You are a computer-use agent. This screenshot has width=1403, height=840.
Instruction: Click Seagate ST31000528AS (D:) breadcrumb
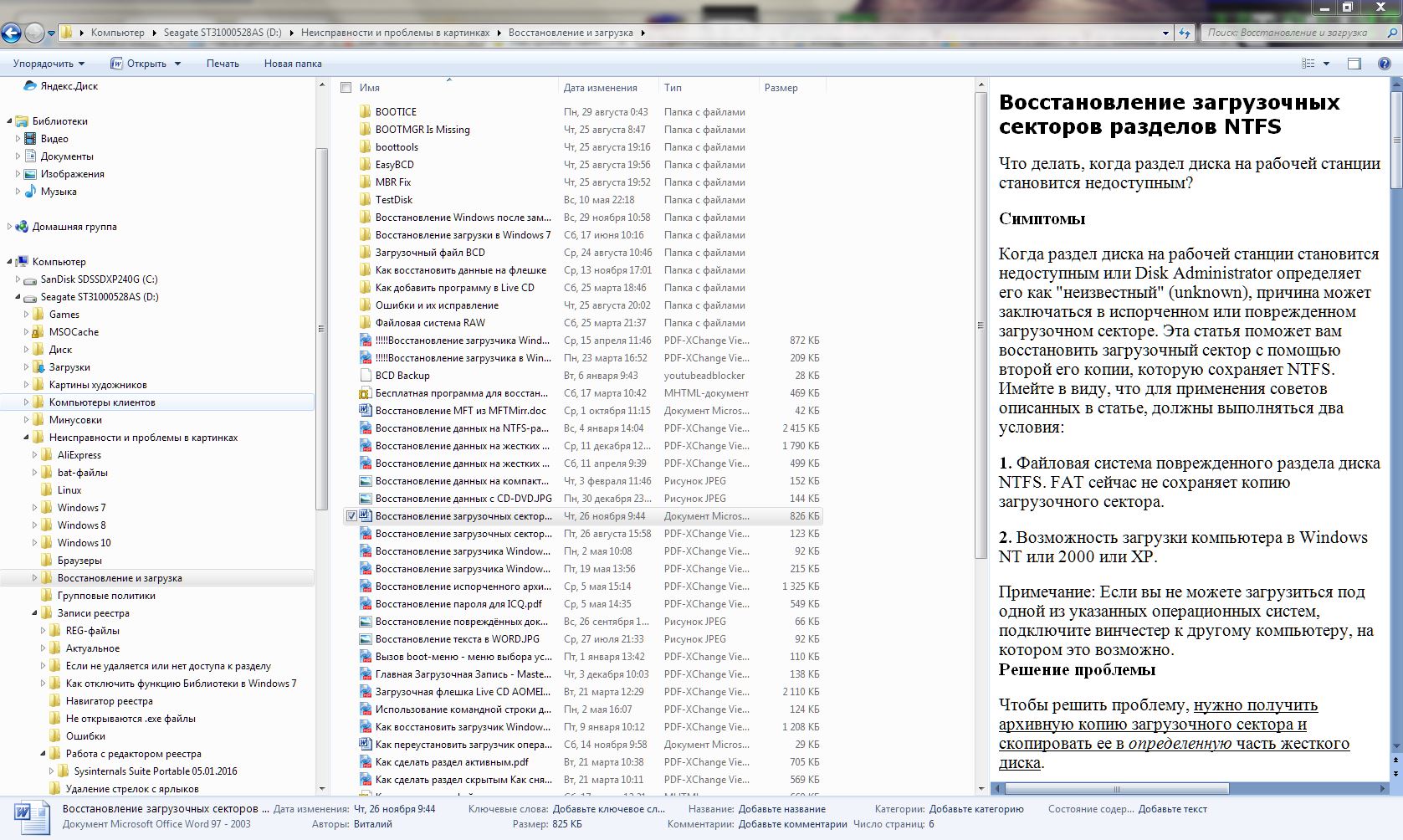coord(223,33)
